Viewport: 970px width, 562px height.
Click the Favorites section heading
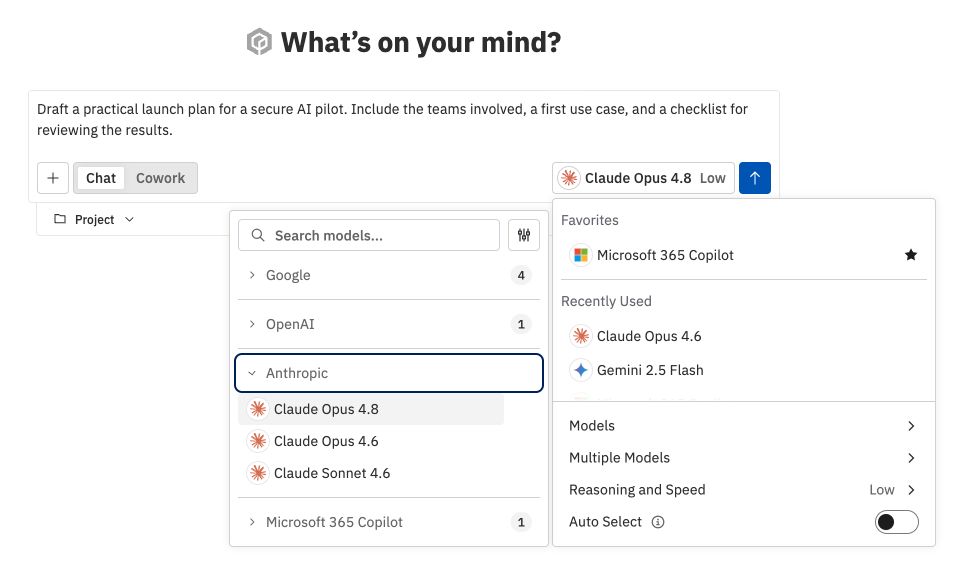pyautogui.click(x=590, y=220)
